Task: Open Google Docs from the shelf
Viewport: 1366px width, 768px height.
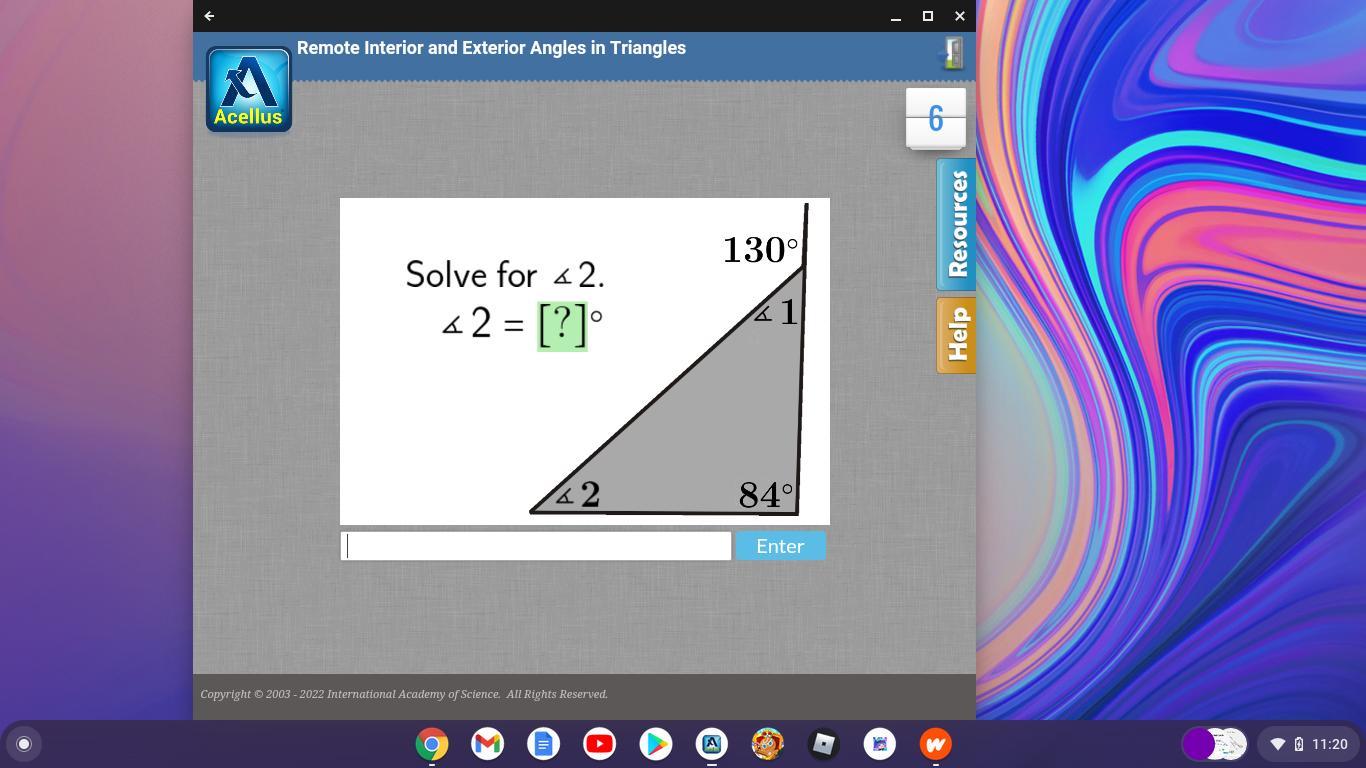Action: pyautogui.click(x=544, y=744)
